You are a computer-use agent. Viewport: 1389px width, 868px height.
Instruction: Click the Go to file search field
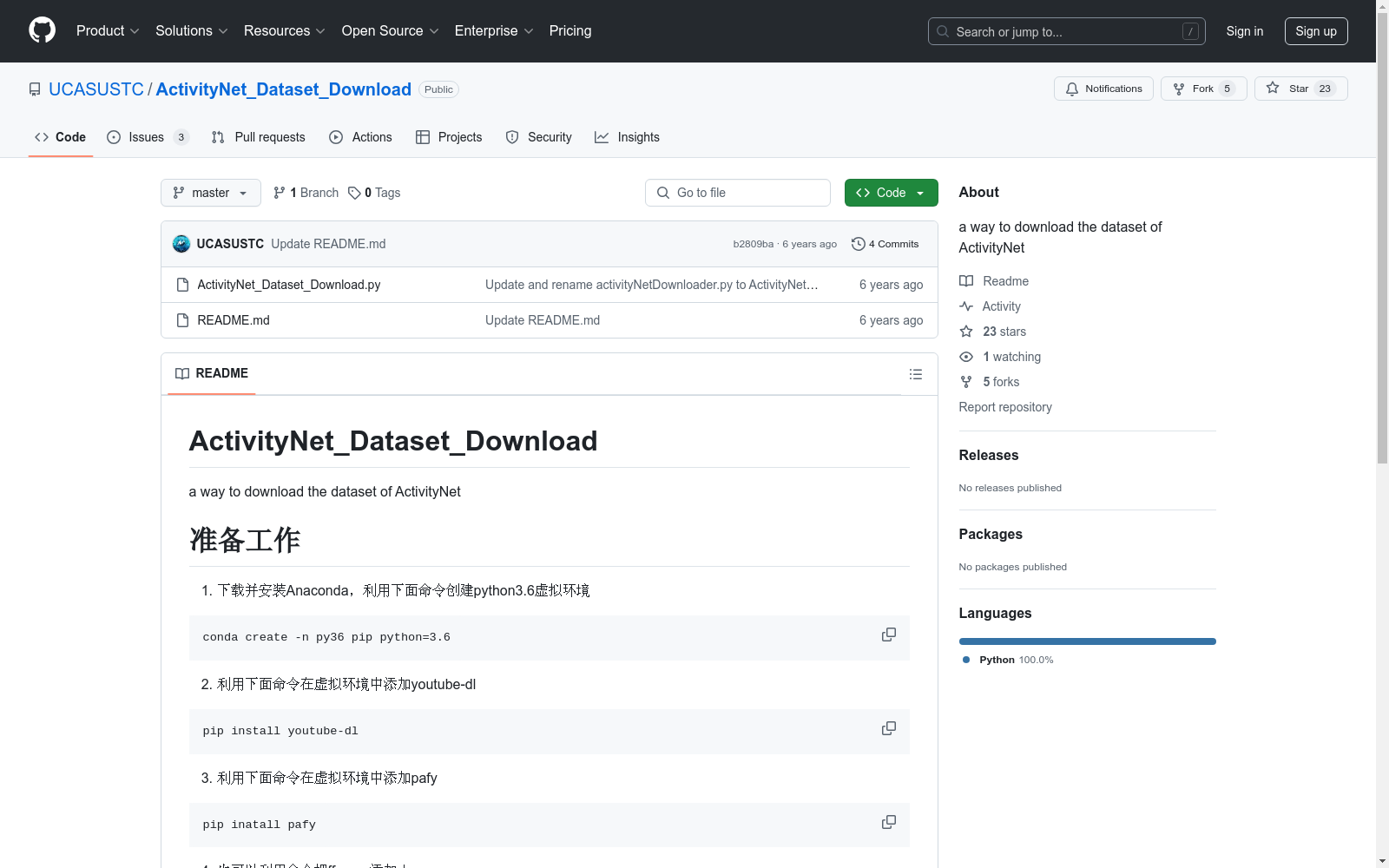[x=738, y=193]
